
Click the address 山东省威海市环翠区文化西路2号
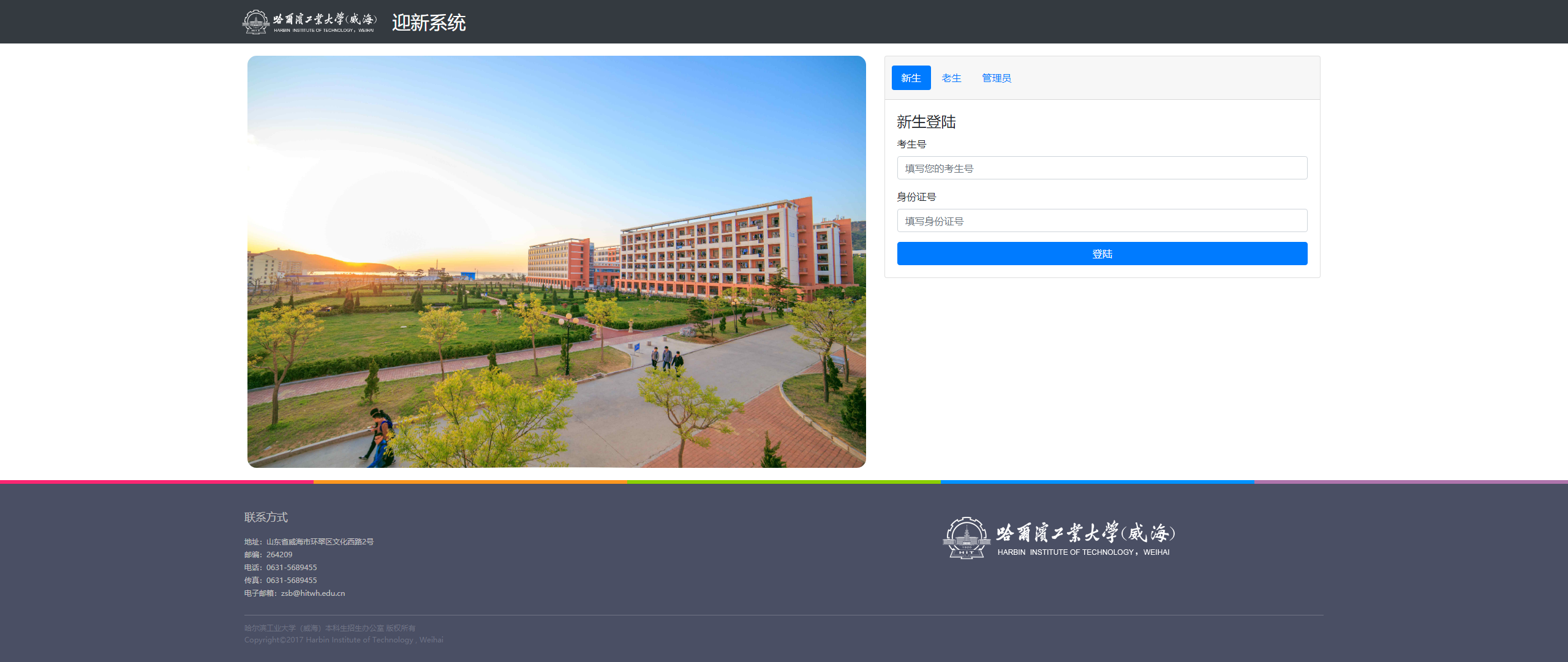[x=319, y=542]
